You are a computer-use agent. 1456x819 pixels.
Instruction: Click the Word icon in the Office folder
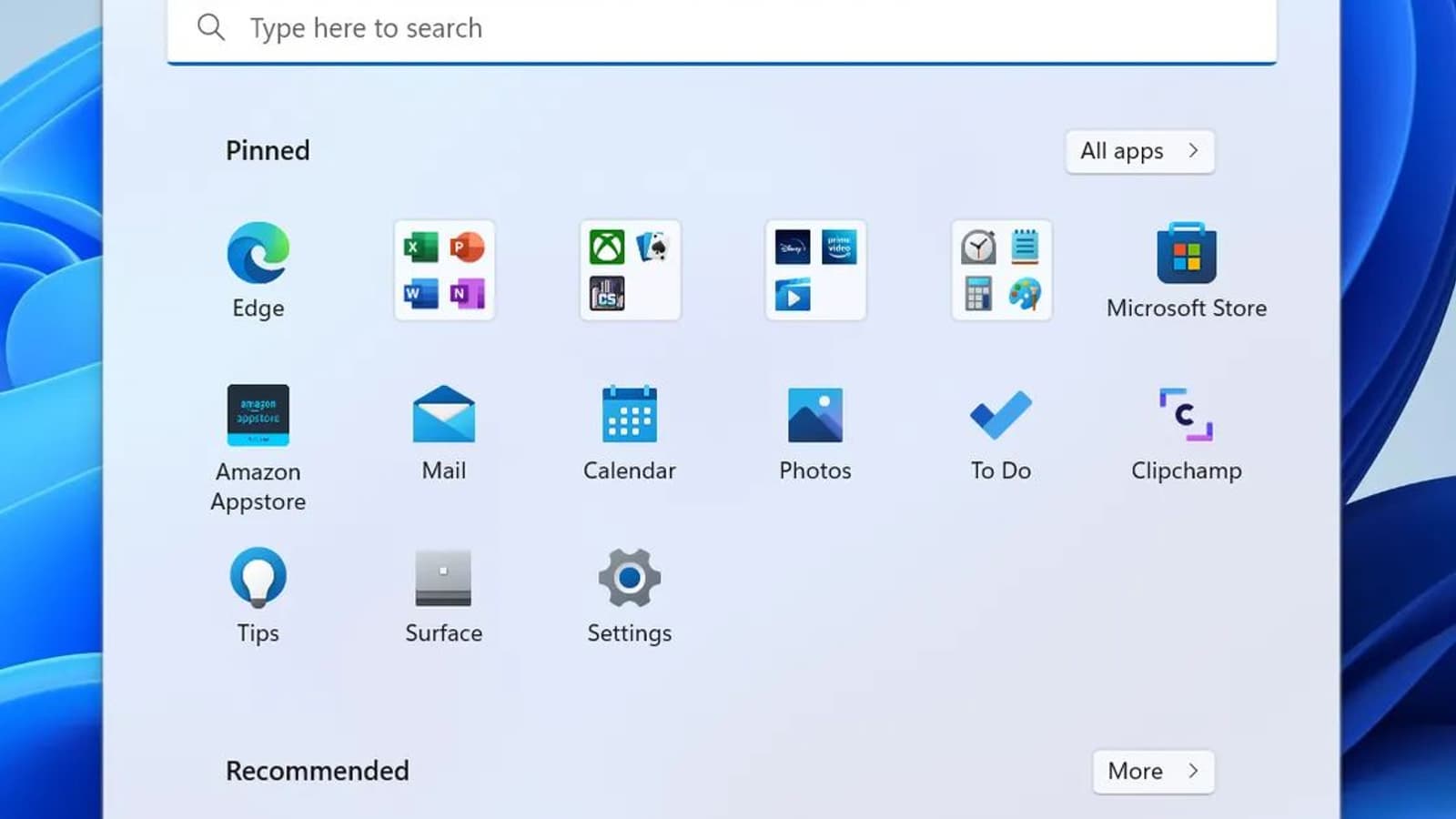[420, 294]
